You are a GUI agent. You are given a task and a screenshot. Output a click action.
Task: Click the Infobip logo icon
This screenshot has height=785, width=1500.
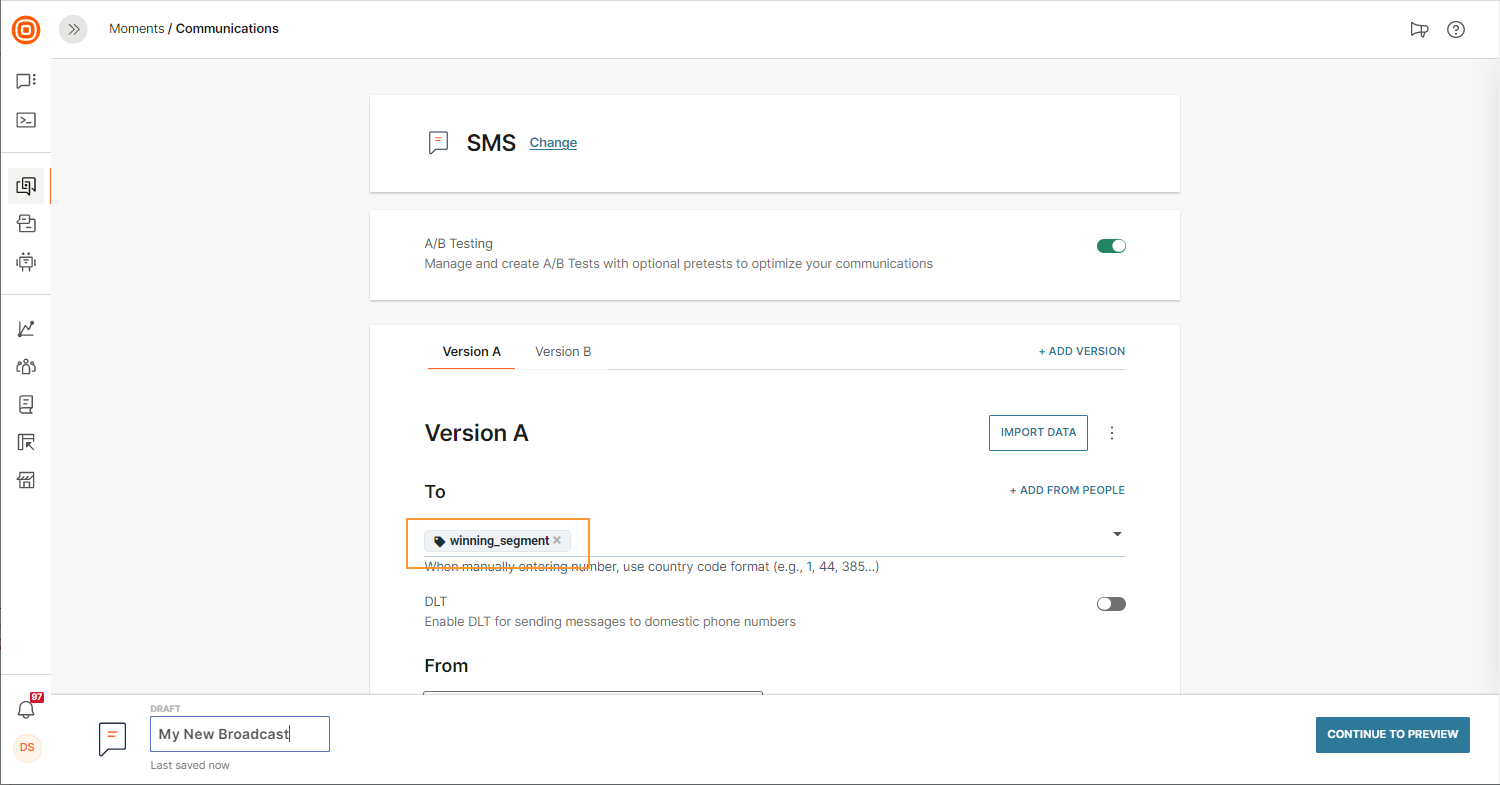coord(26,30)
